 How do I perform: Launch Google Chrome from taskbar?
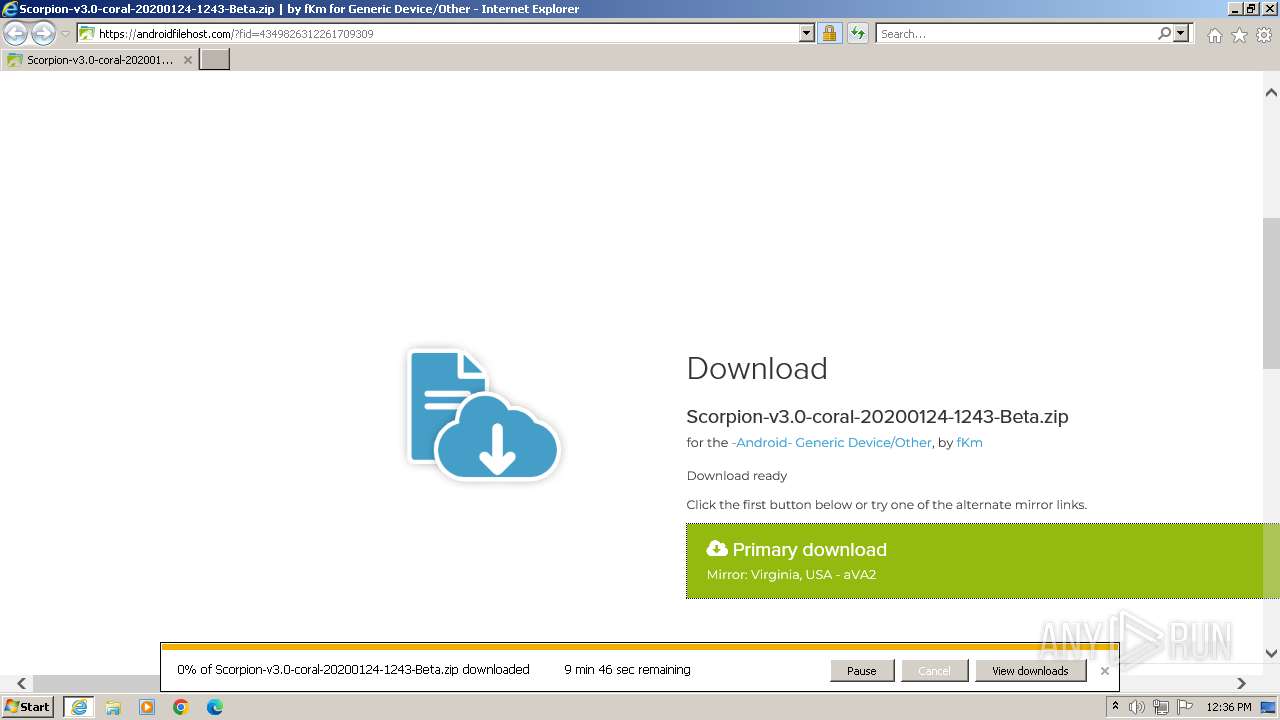181,707
